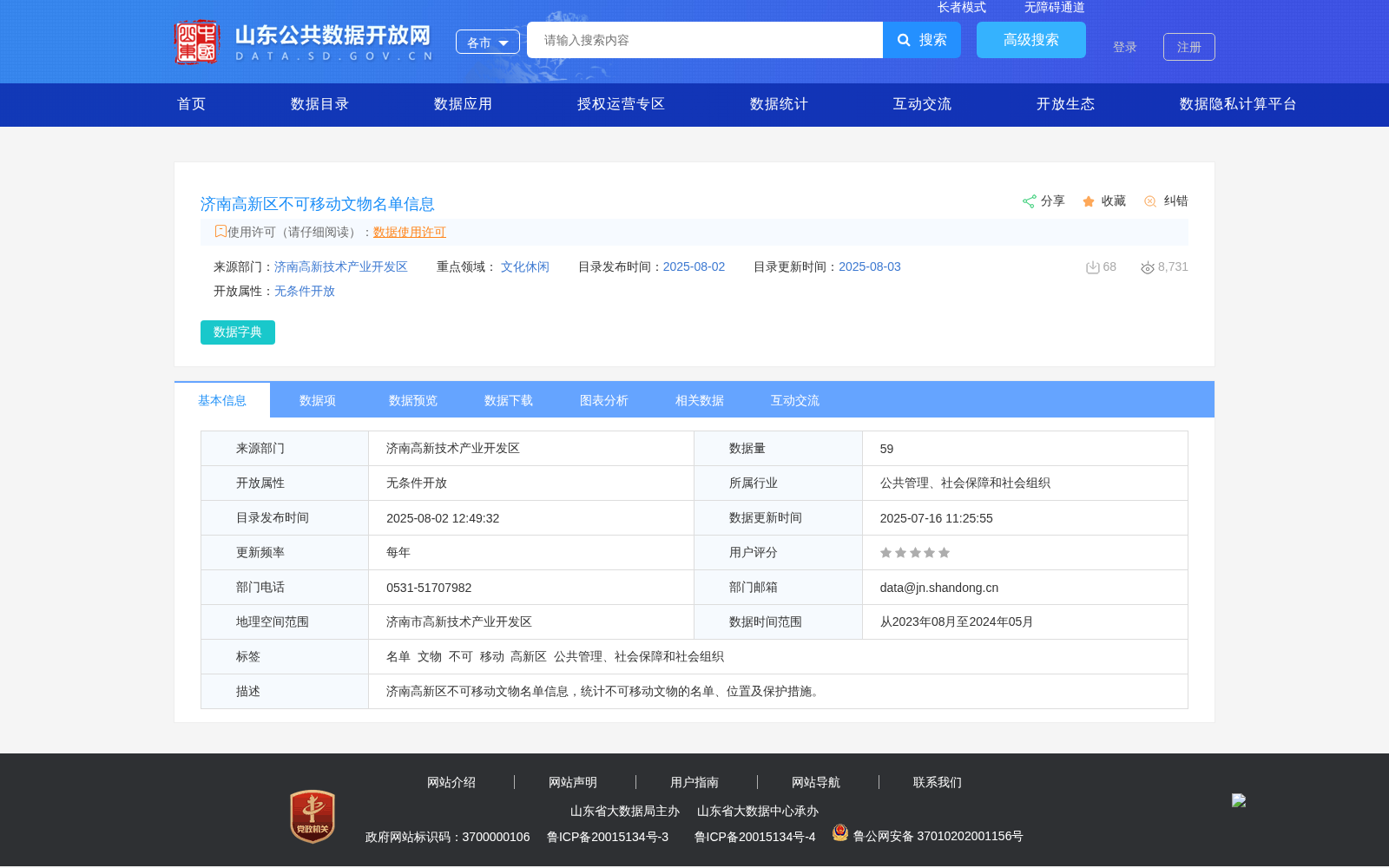Open 授权运营专区 navigation item
Viewport: 1389px width, 868px height.
tap(622, 104)
